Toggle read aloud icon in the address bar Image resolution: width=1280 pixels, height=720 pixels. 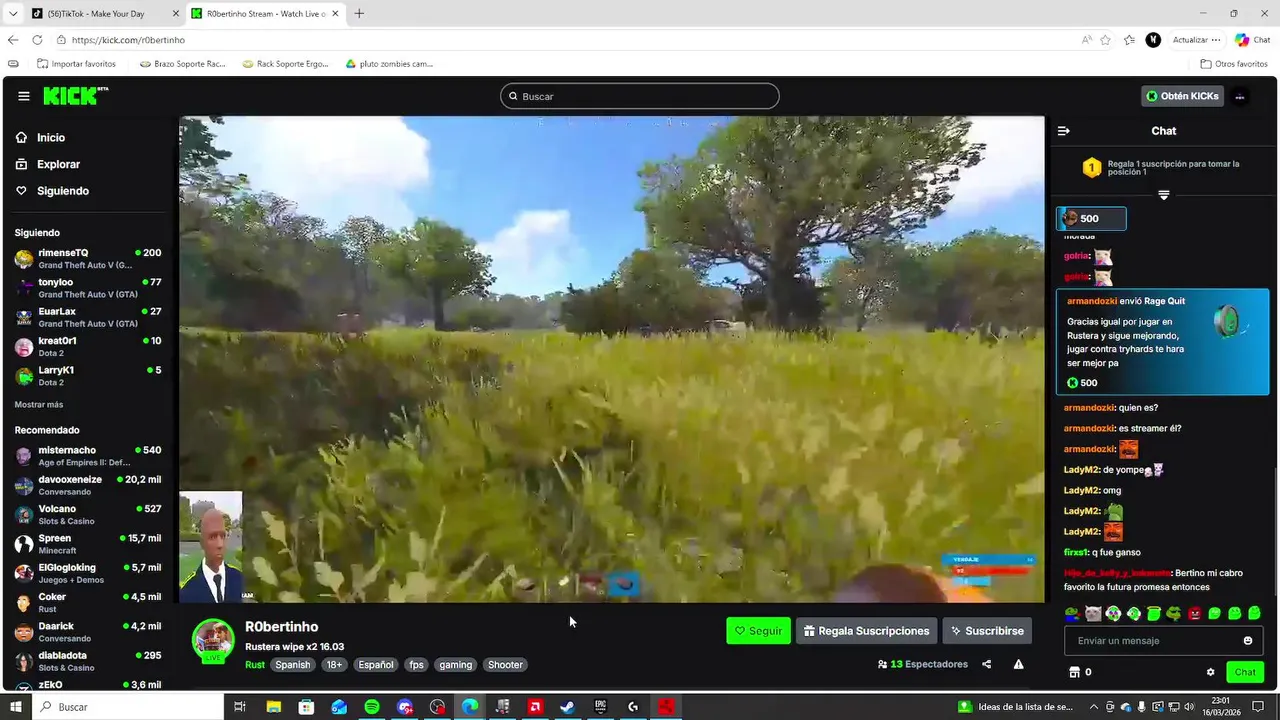1086,40
